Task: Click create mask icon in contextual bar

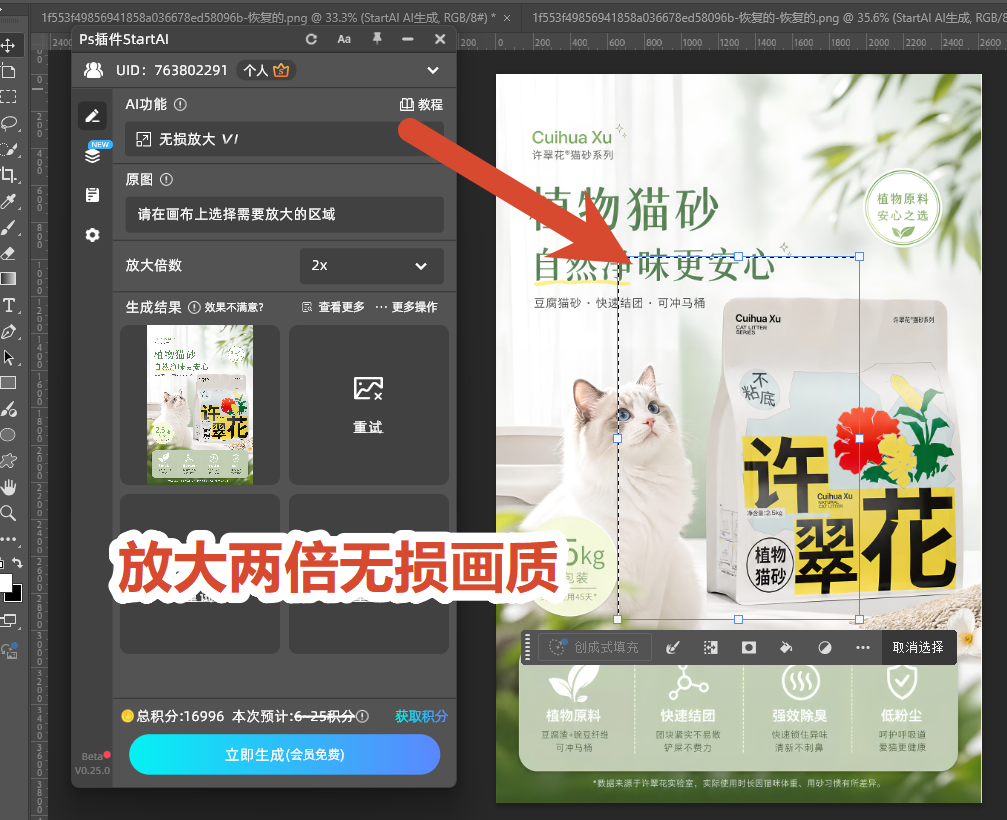Action: click(749, 648)
